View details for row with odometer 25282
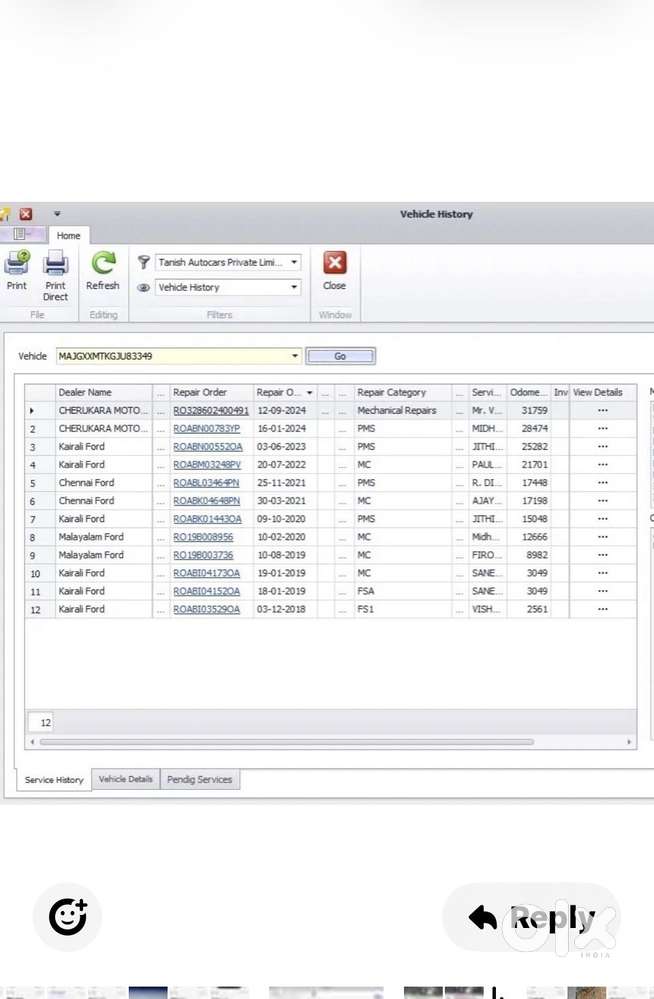The height and width of the screenshot is (999, 654). [x=602, y=447]
